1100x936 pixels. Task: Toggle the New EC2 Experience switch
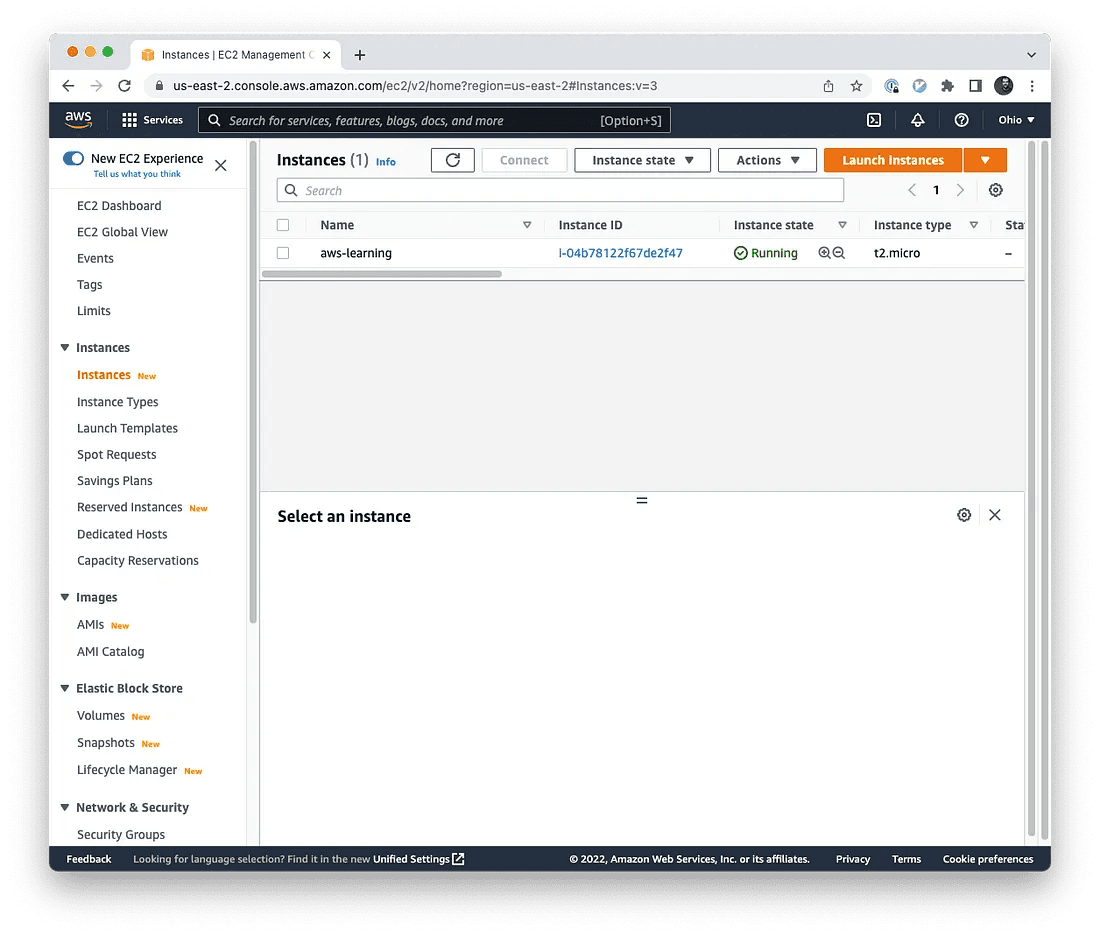click(73, 158)
